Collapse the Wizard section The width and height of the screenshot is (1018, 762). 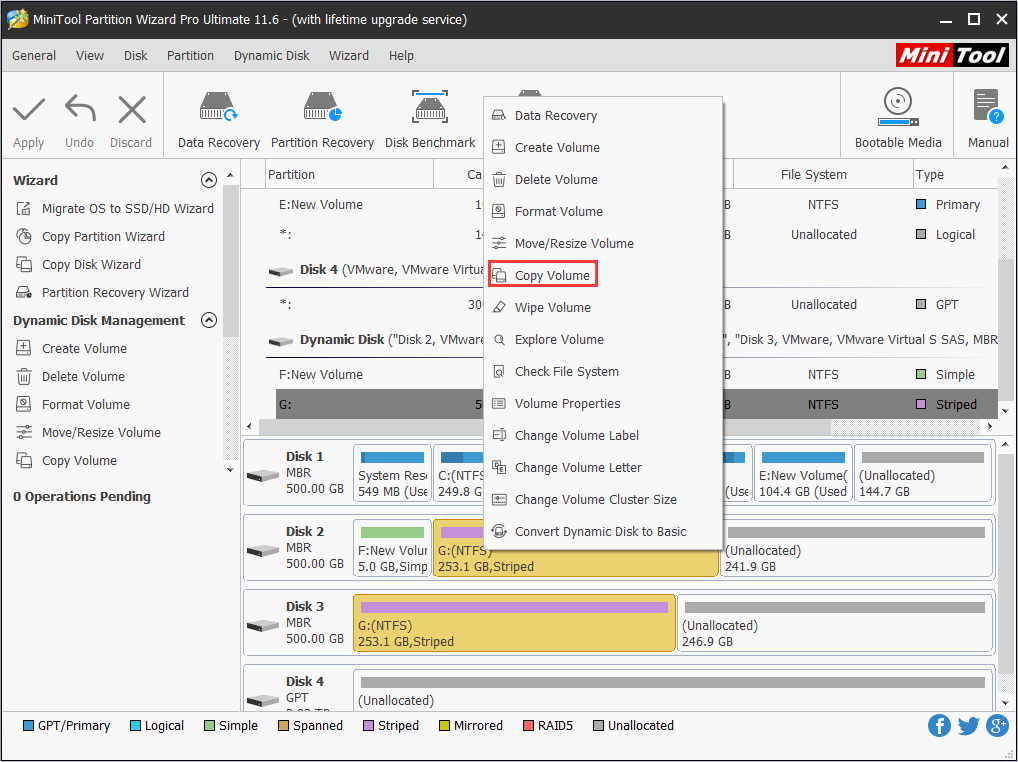point(208,180)
